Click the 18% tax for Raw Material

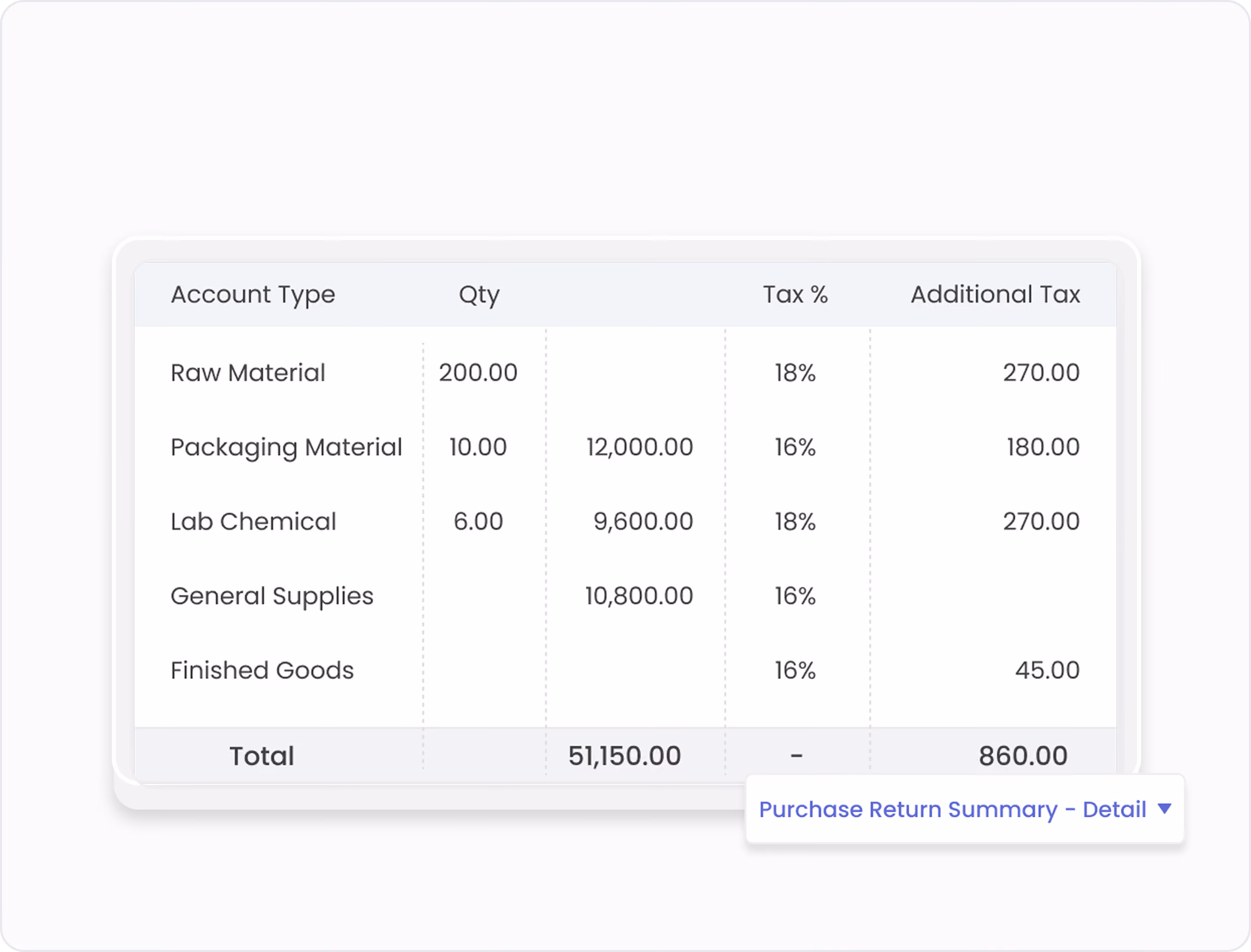click(x=795, y=373)
